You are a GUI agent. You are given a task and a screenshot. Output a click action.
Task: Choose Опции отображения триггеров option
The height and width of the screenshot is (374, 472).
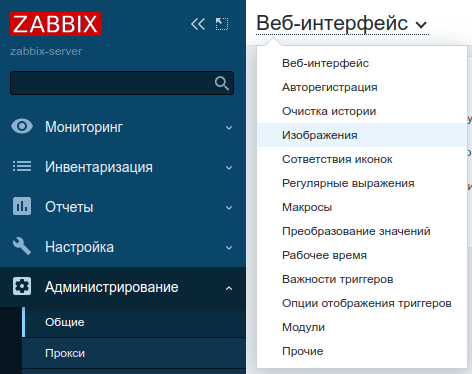(x=362, y=303)
